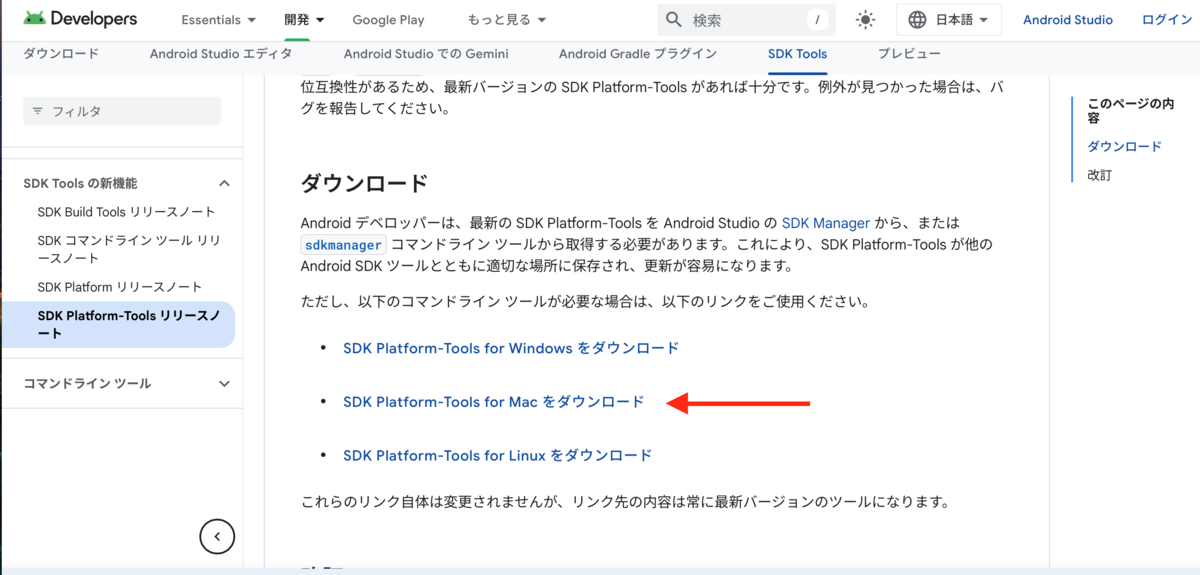This screenshot has height=575, width=1200.
Task: Switch to Android Gradle プラグイン tab
Action: pyautogui.click(x=638, y=54)
